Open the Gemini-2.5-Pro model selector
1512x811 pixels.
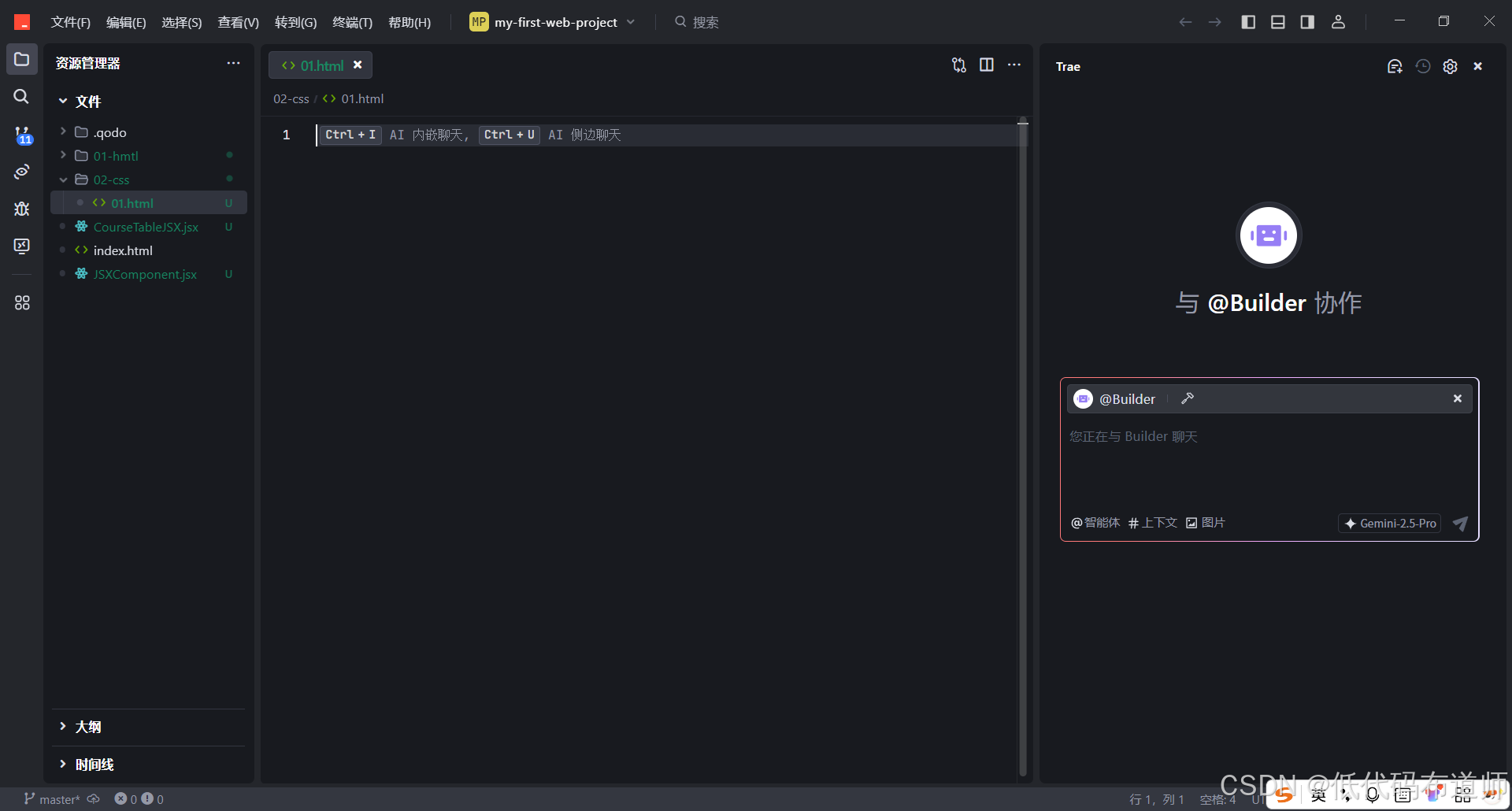coord(1390,524)
